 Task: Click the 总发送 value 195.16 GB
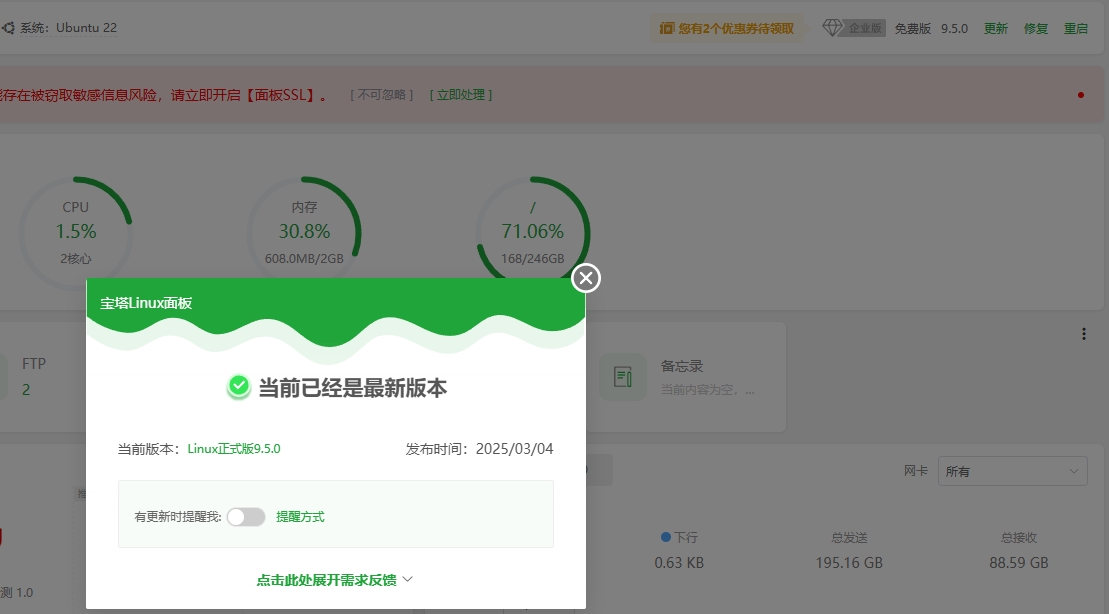pos(849,563)
